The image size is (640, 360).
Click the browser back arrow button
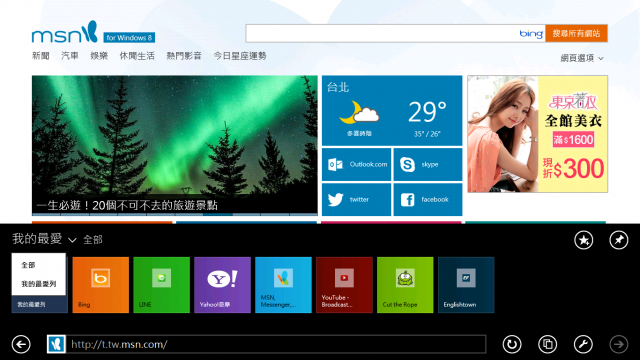[21, 344]
